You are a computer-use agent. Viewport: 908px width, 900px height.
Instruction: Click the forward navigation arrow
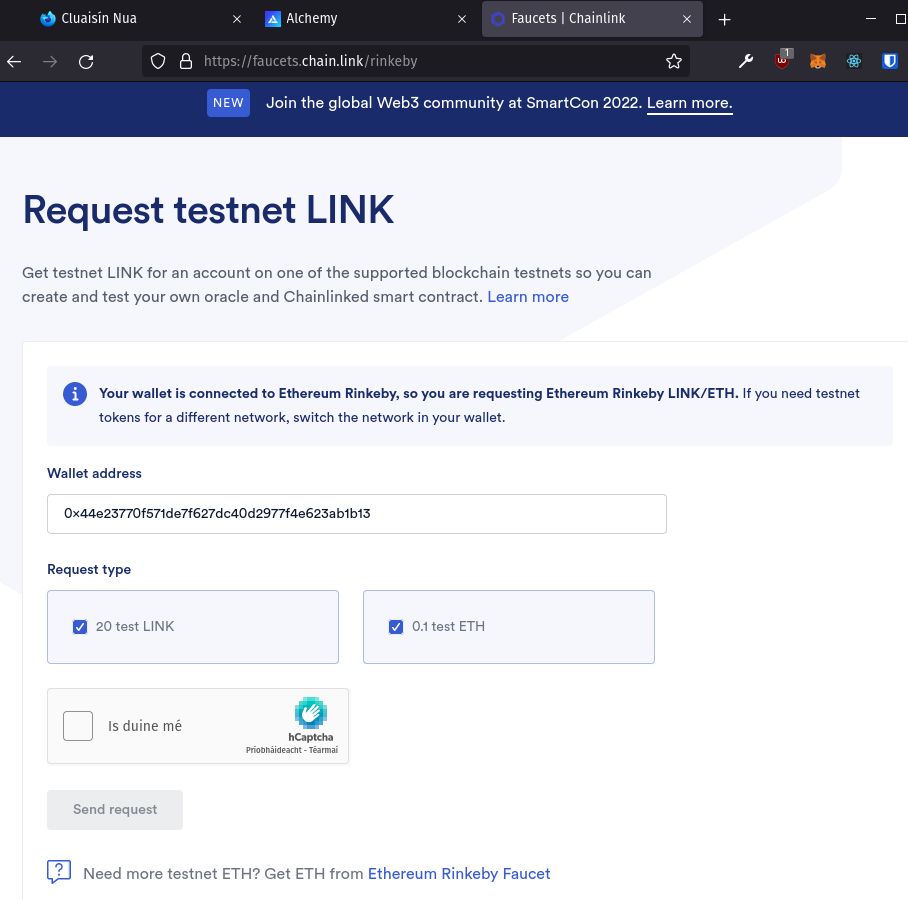coord(50,61)
